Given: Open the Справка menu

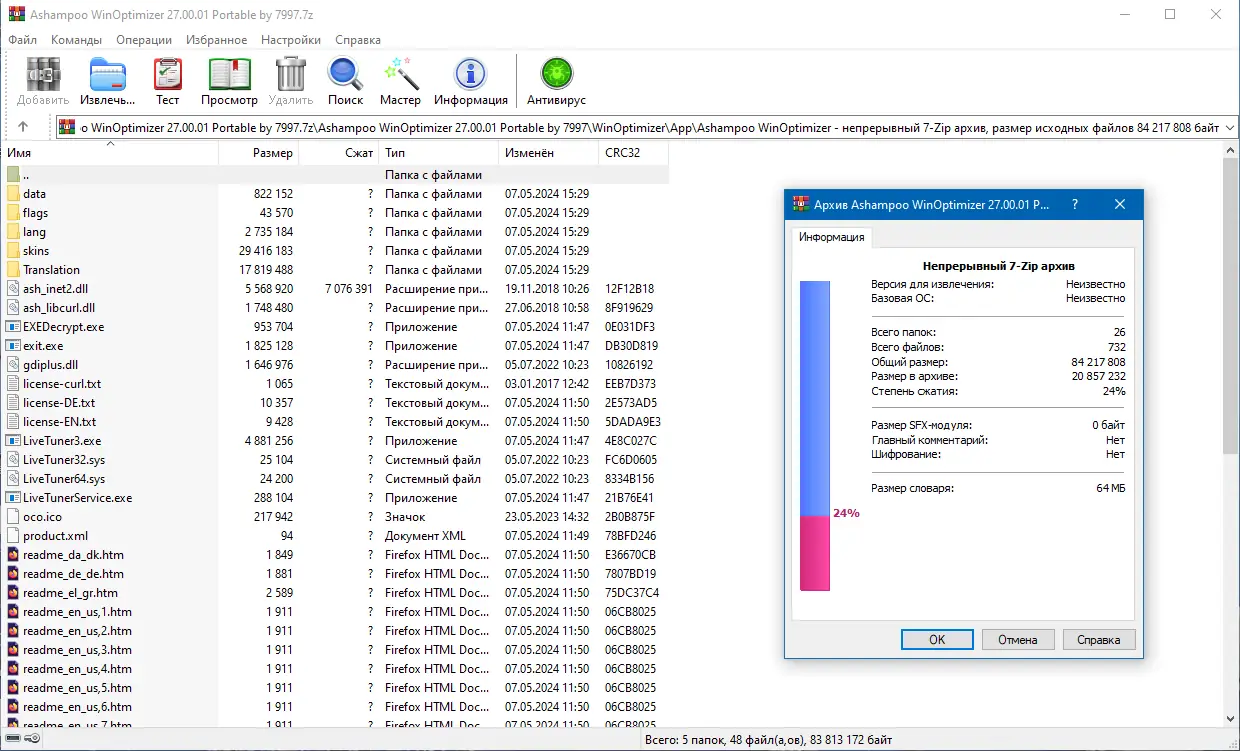Looking at the screenshot, I should click(358, 40).
